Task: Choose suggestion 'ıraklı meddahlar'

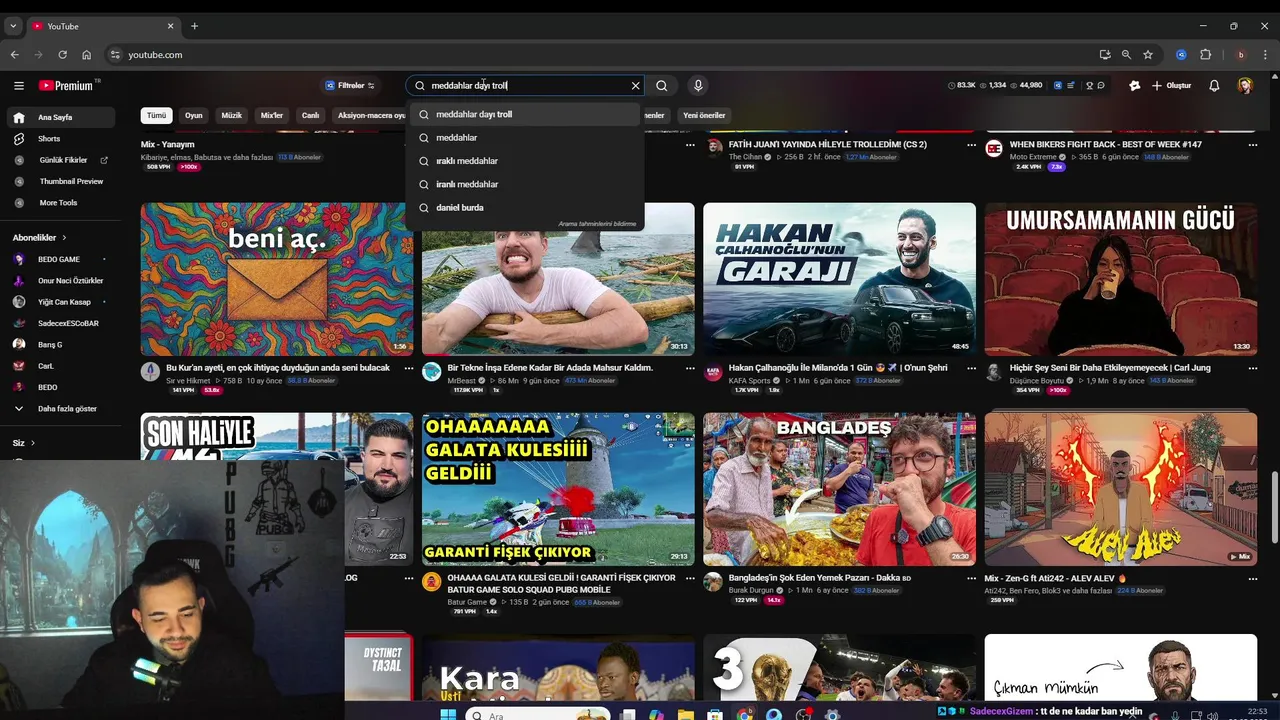Action: click(x=525, y=161)
